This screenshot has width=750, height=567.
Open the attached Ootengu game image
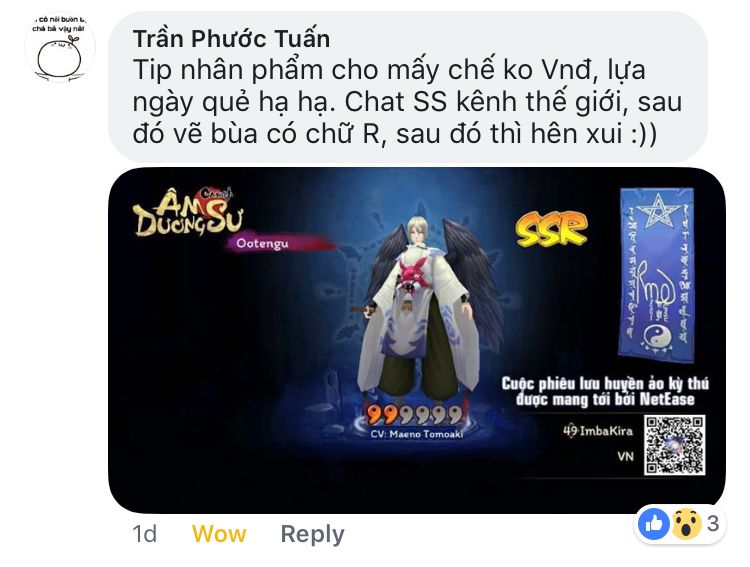417,340
